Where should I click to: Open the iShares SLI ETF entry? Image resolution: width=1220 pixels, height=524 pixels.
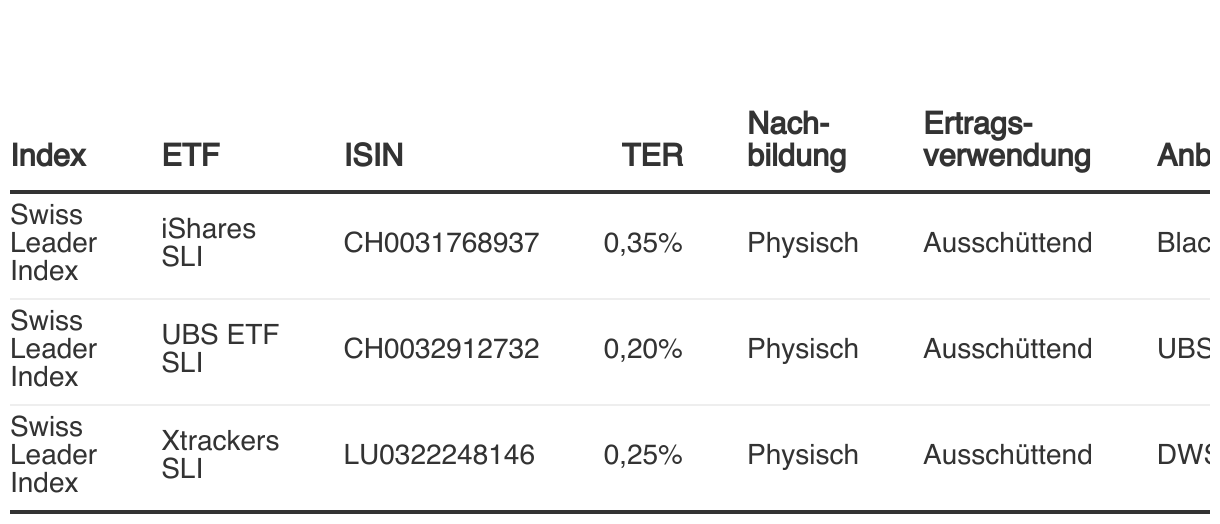tap(208, 243)
